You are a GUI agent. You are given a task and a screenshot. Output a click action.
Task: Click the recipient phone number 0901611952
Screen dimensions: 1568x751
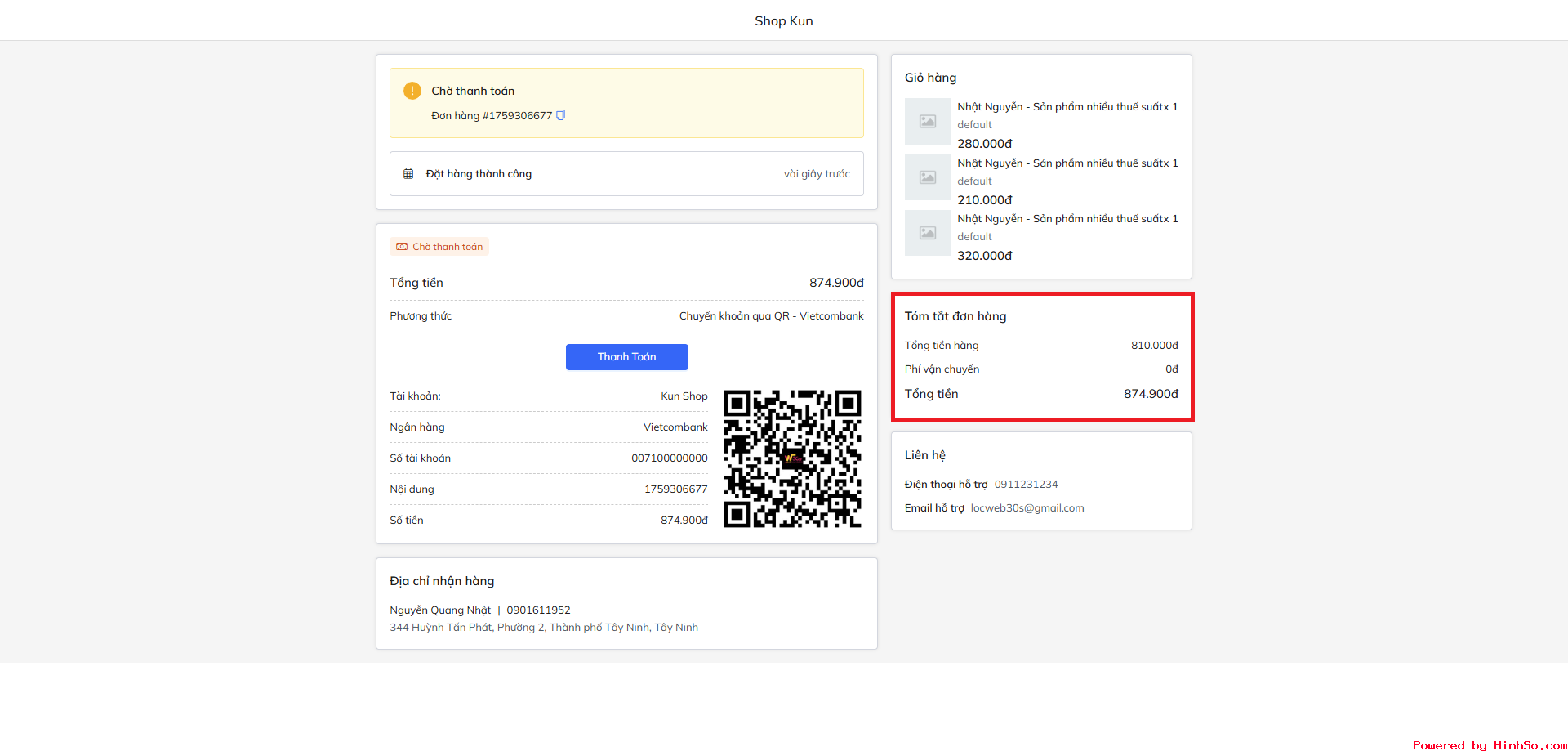point(538,610)
